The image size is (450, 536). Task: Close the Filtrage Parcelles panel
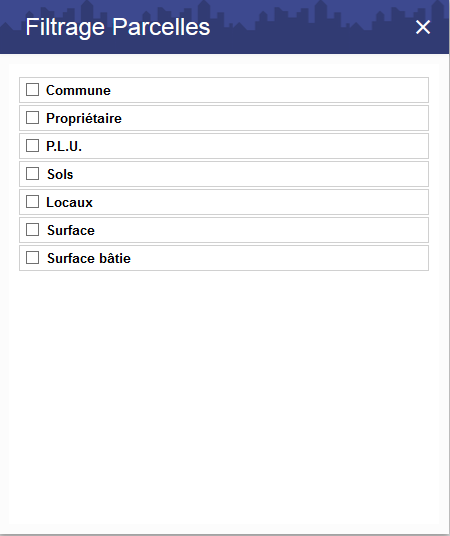pyautogui.click(x=423, y=27)
